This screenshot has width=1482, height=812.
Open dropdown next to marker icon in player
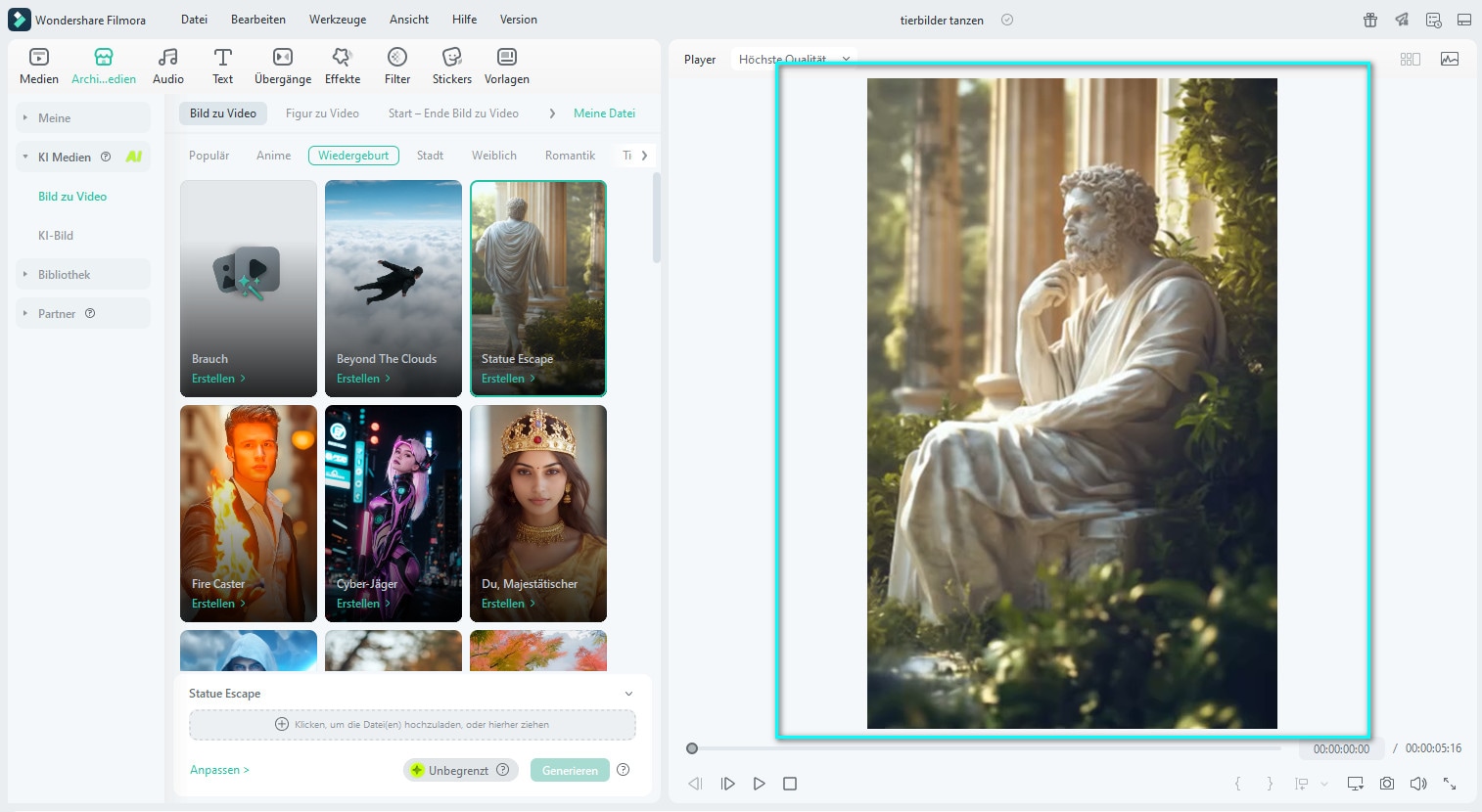[x=1324, y=784]
